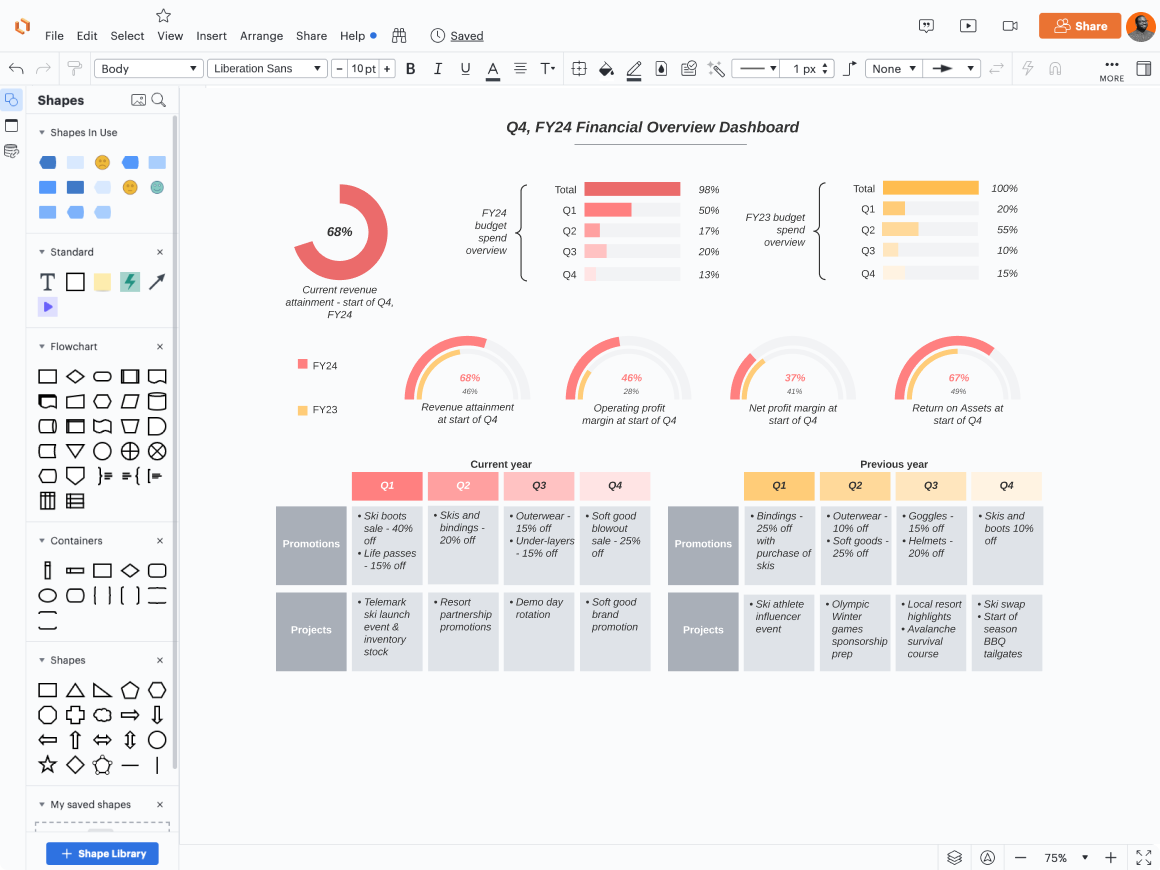The image size is (1160, 870).
Task: Open the font color picker swatch
Action: 493,68
